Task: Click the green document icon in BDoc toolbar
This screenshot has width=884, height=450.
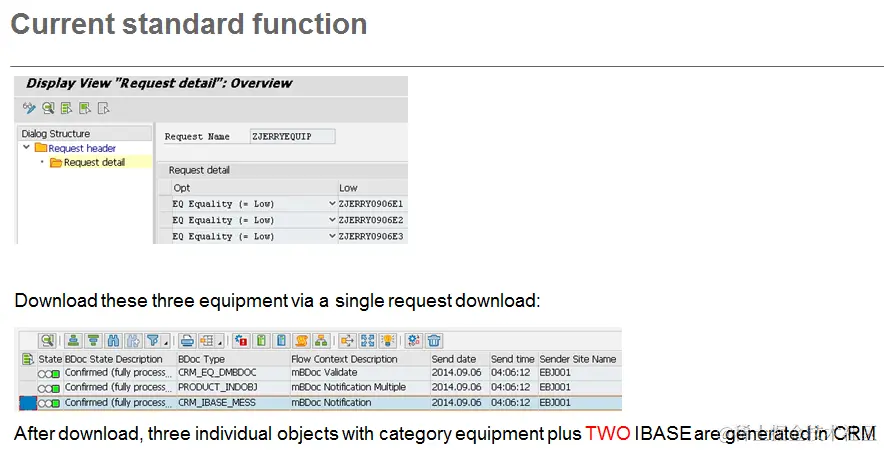Action: click(x=261, y=341)
